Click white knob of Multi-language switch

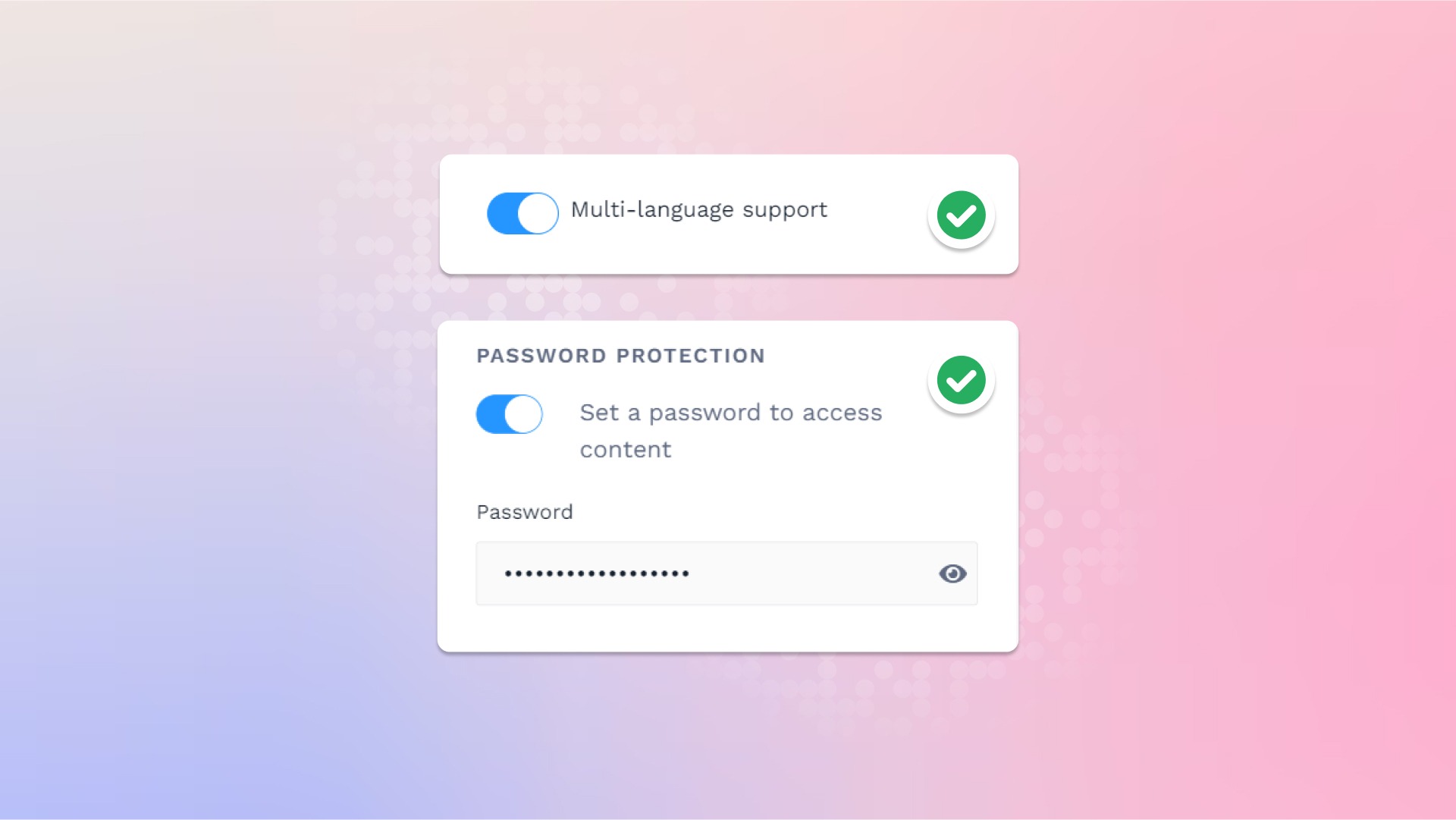[x=538, y=213]
